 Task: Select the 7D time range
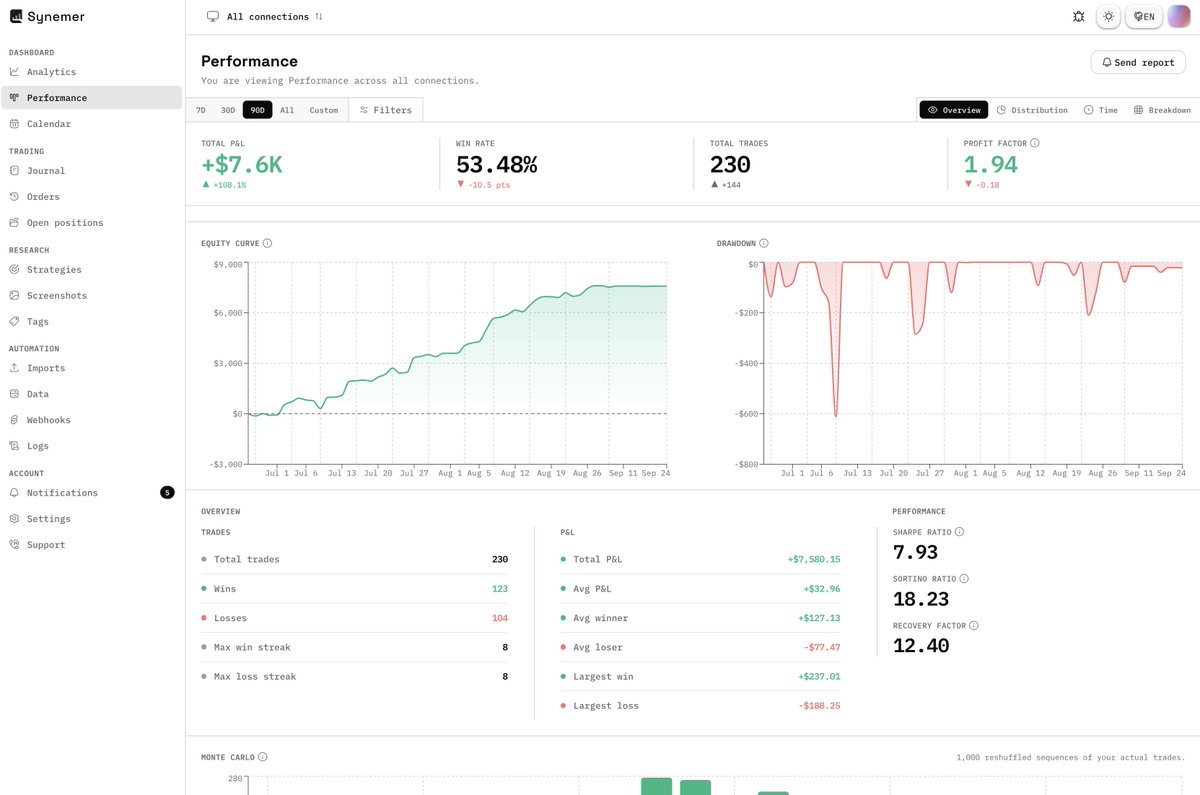[x=201, y=110]
